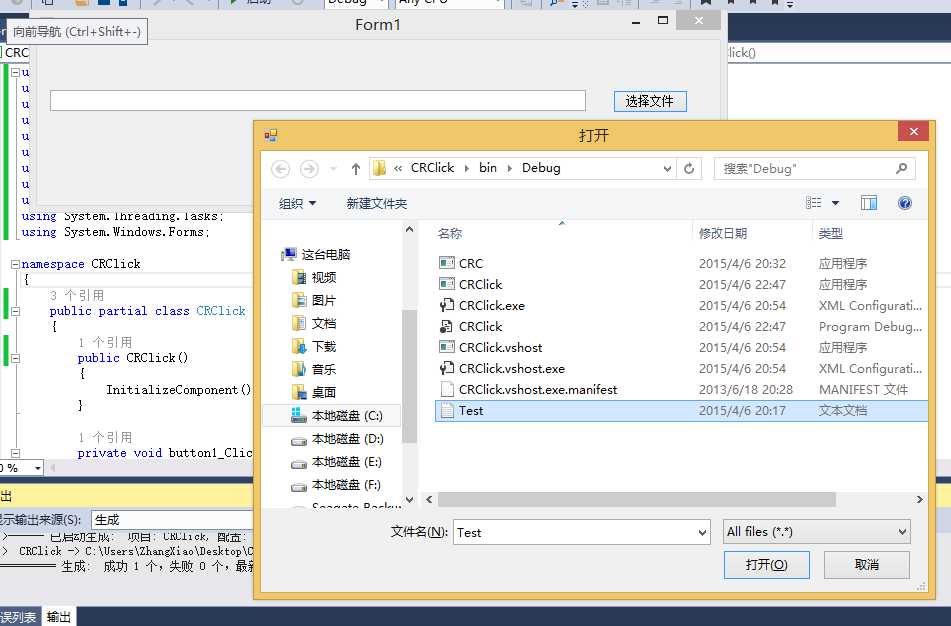
Task: Switch to the Error List tab
Action: pos(18,617)
